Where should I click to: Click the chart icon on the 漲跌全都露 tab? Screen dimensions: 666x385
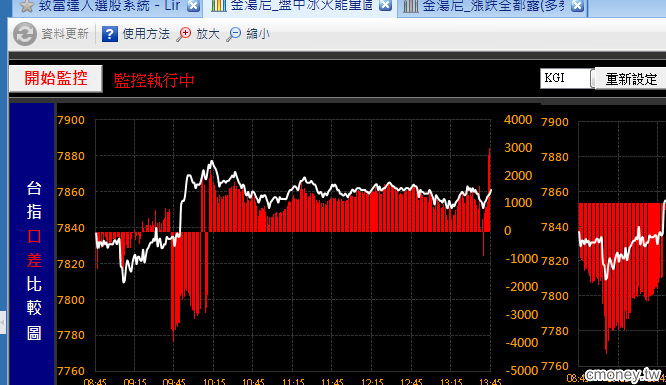410,6
